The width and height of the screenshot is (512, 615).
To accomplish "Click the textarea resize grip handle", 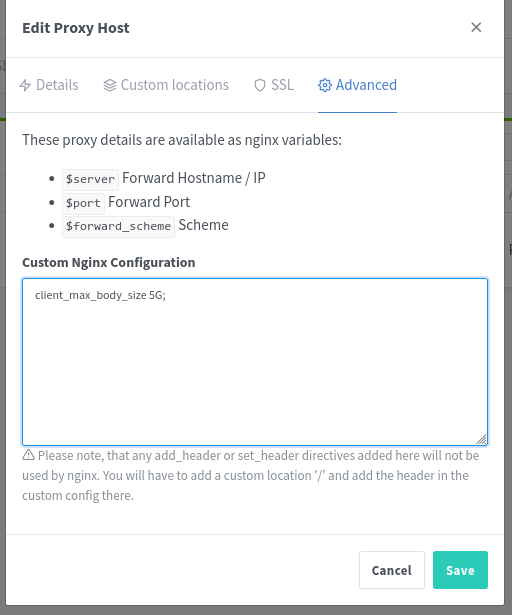I will coord(481,439).
